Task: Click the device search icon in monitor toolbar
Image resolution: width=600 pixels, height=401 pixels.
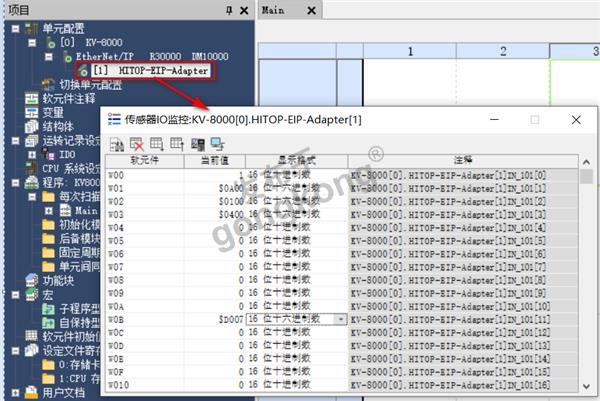Action: (x=116, y=144)
